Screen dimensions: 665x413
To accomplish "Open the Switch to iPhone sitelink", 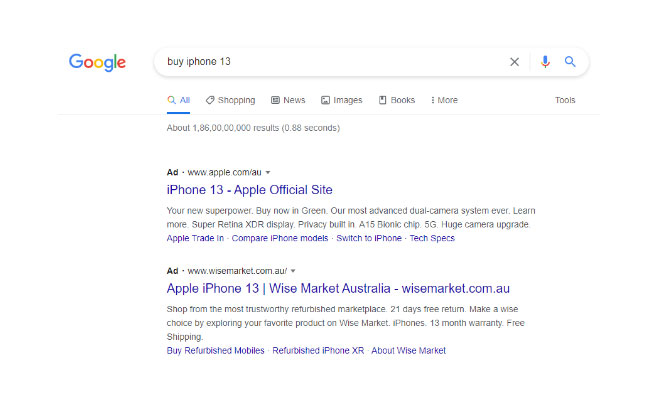I will click(369, 238).
